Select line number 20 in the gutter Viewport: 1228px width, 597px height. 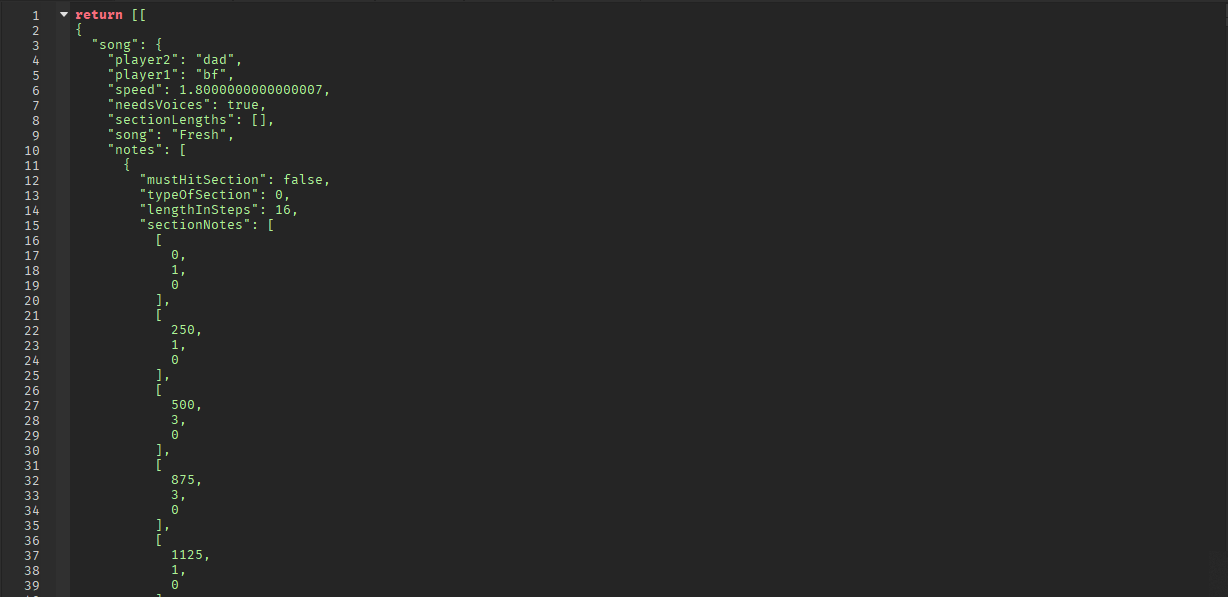pos(32,300)
